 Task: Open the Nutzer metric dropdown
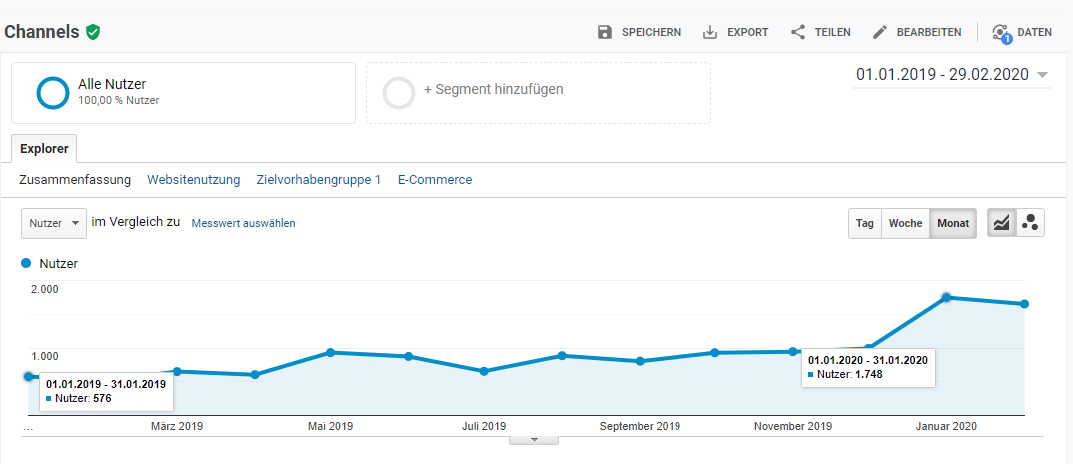pyautogui.click(x=54, y=223)
